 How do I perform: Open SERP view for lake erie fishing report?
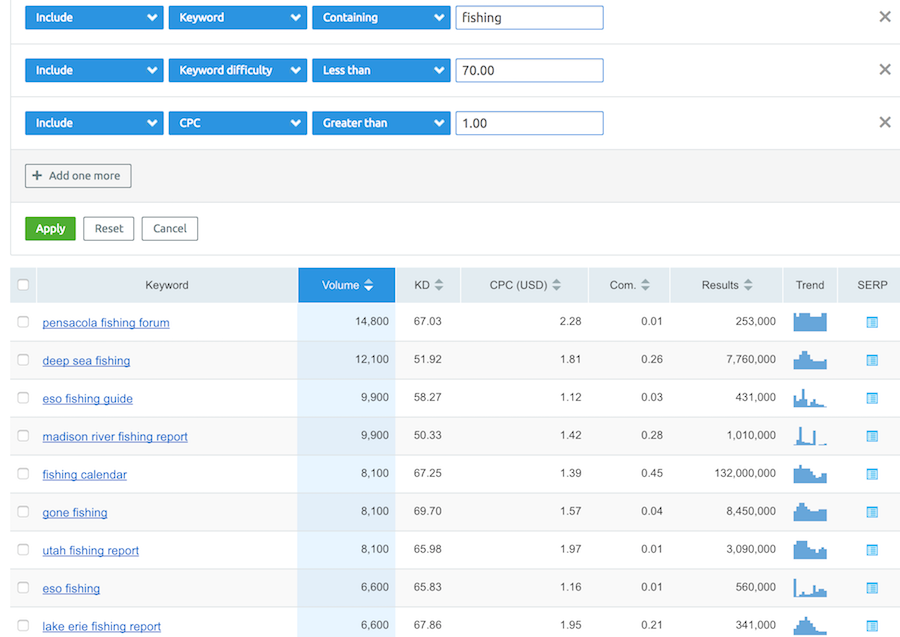pyautogui.click(x=872, y=626)
